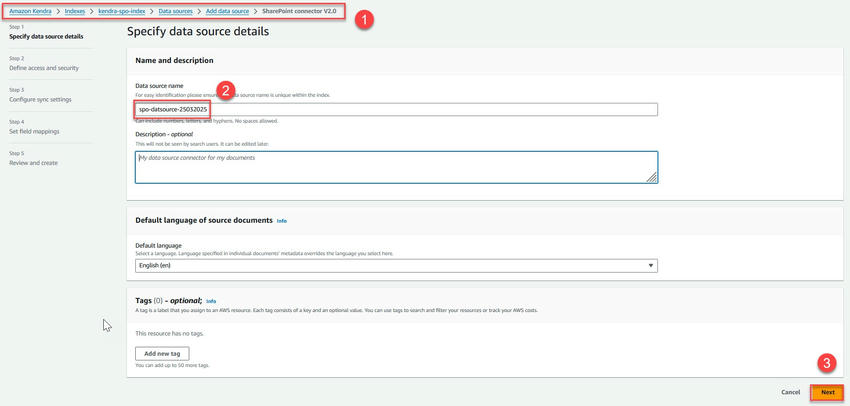Go to Step 4 Set field mappings

[34, 131]
